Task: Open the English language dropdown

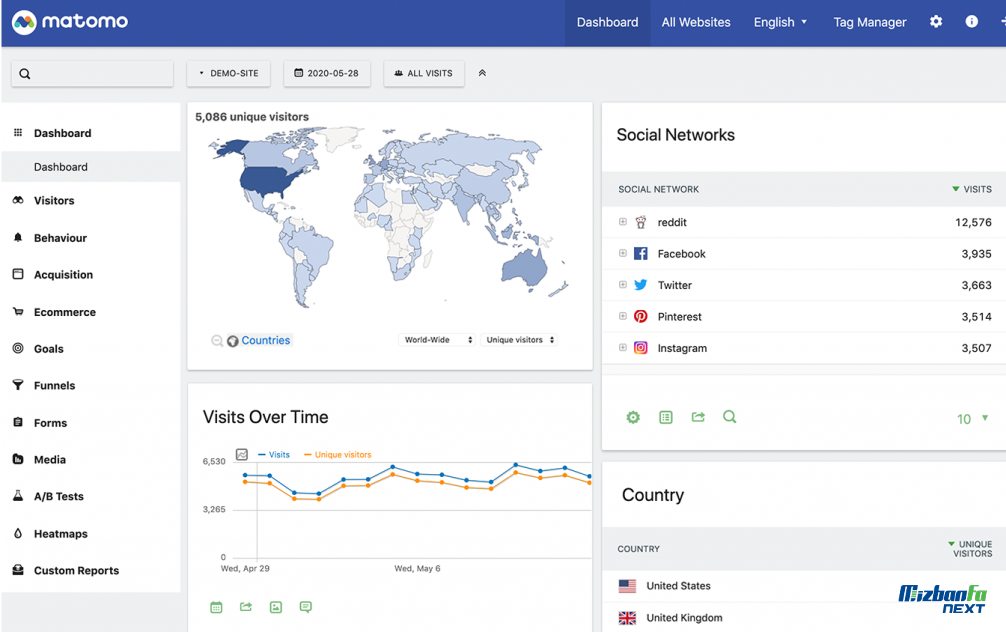Action: (x=780, y=22)
